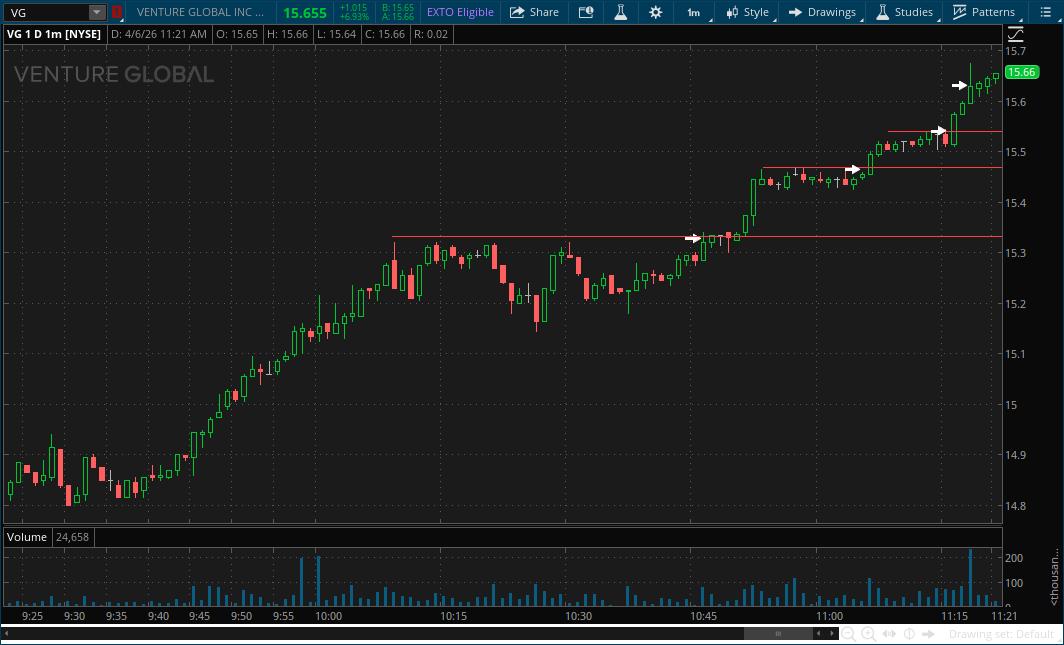The image size is (1064, 645).
Task: Open the Patterns menu
Action: [984, 12]
